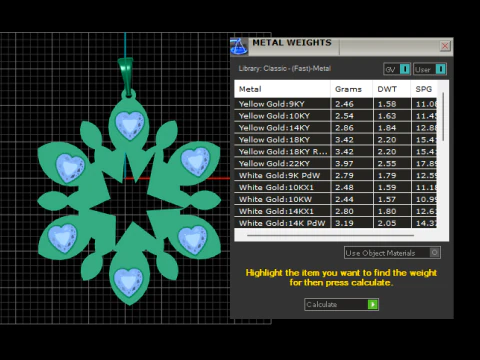Select the White Gold:14KX1 row
Image resolution: width=480 pixels, height=360 pixels.
336,211
